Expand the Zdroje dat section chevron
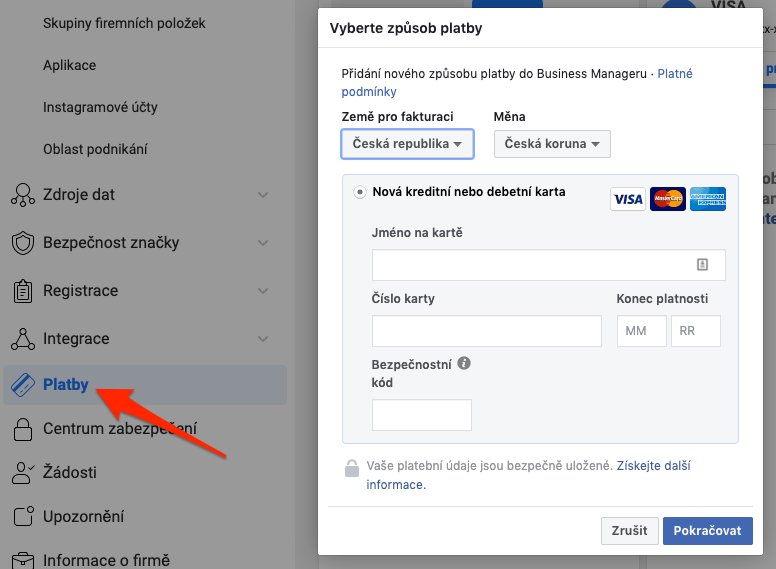Screen dimensions: 776x569 coord(263,195)
